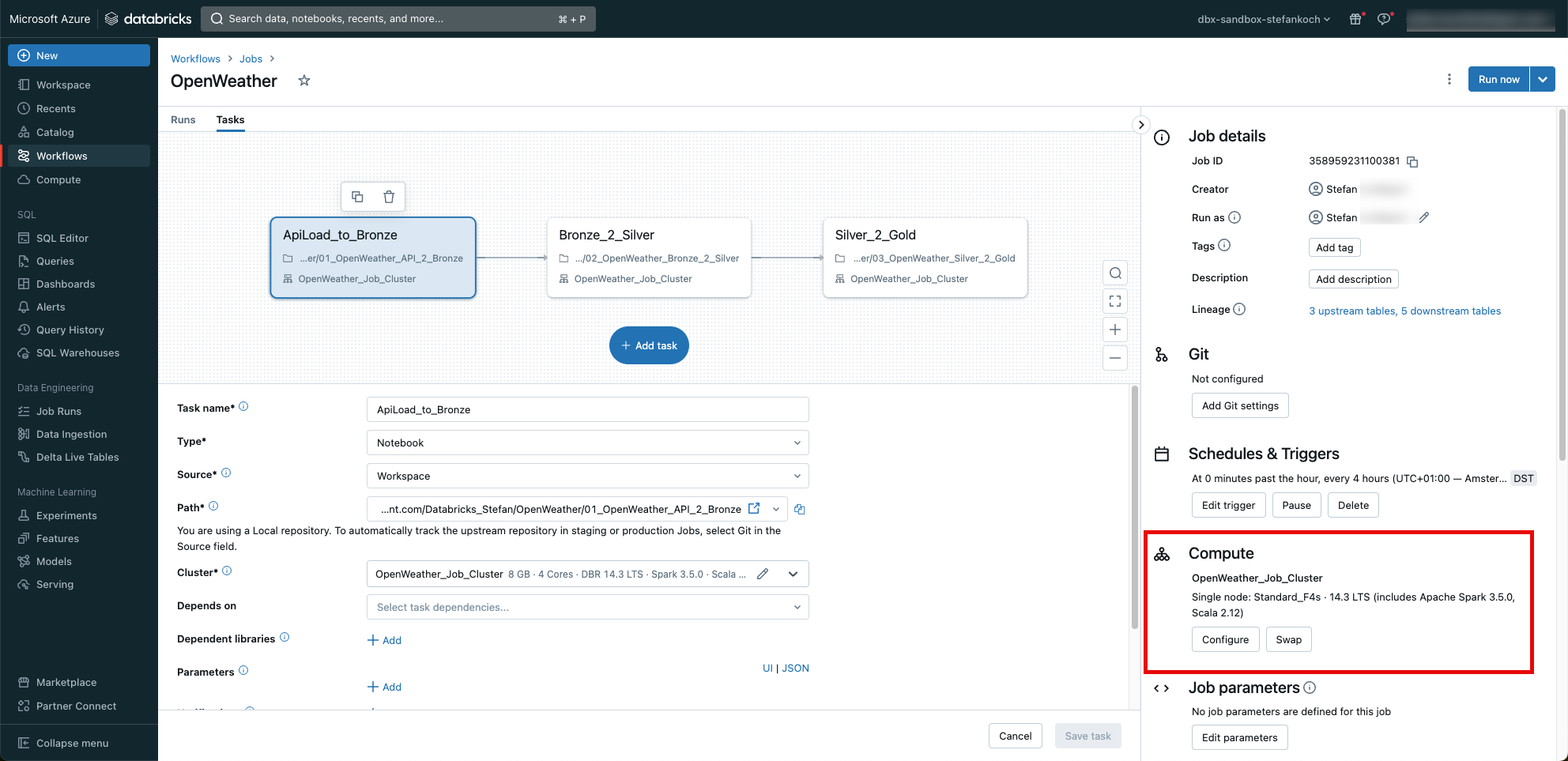
Task: Toggle parameters view to JSON
Action: (795, 668)
